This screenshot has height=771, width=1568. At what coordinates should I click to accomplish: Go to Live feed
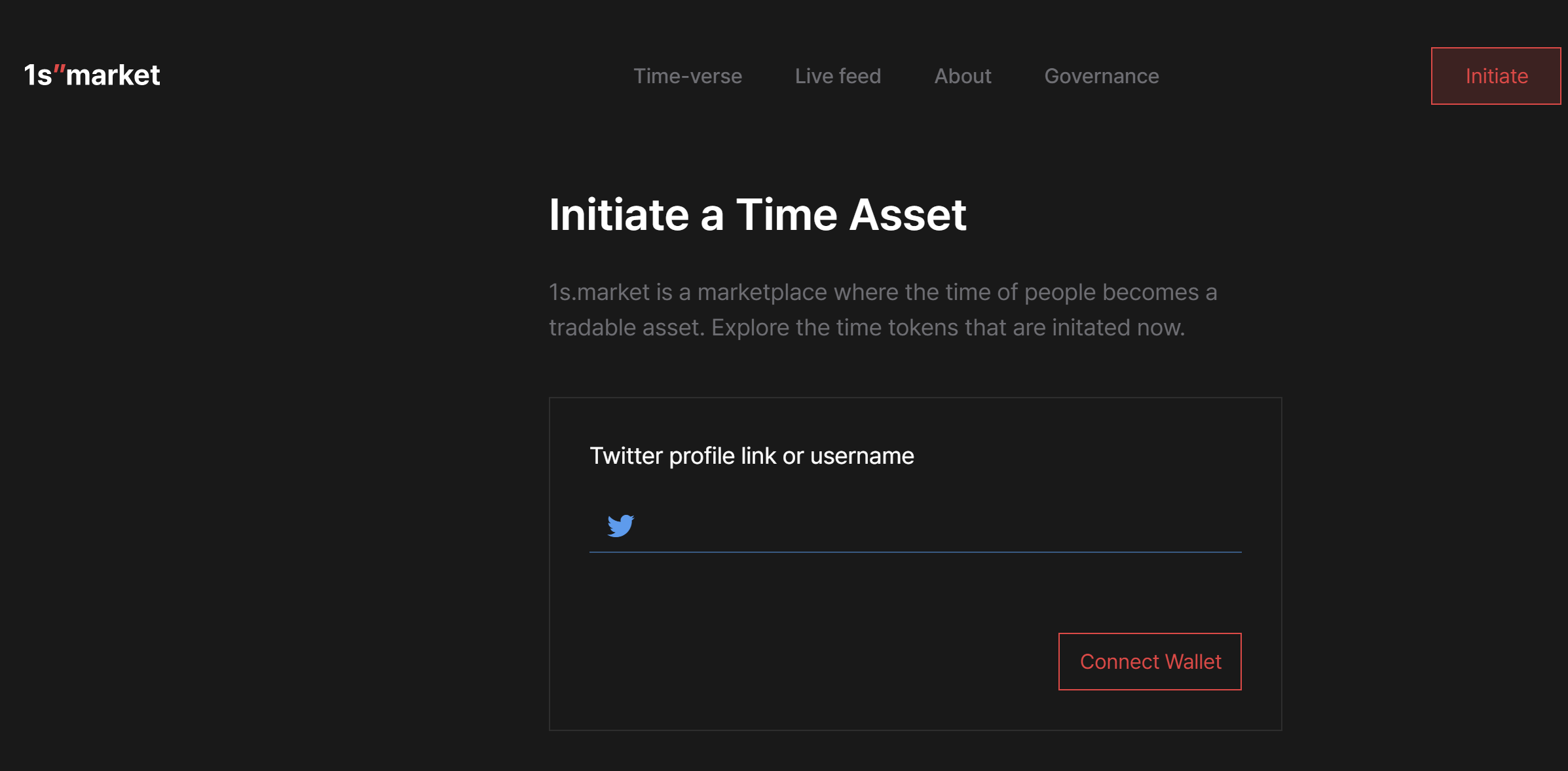pyautogui.click(x=838, y=76)
